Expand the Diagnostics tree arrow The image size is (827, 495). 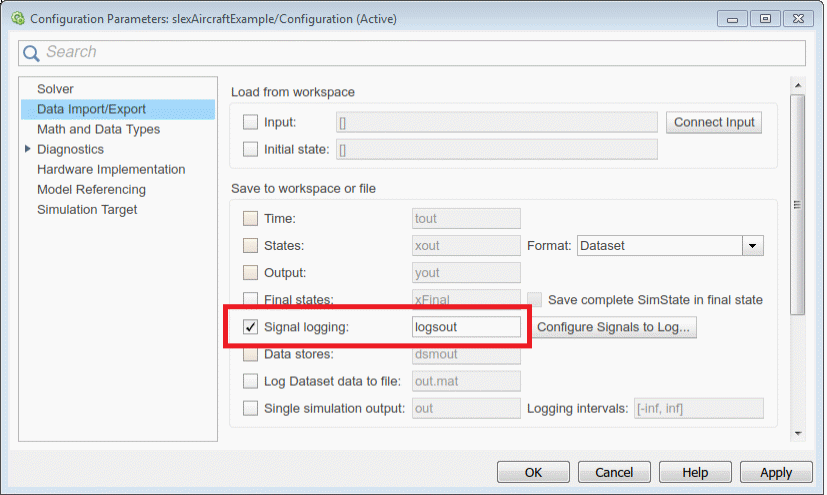28,149
